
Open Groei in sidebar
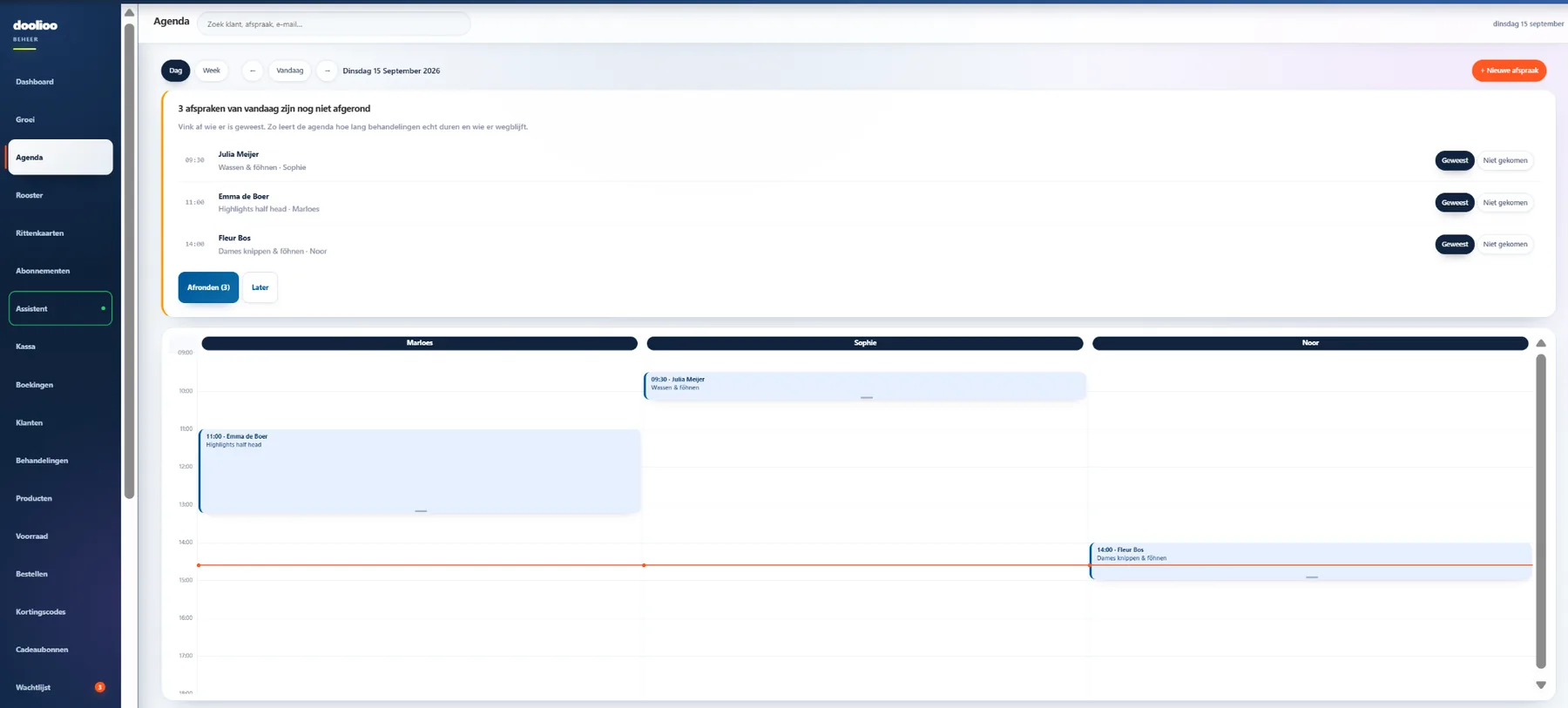60,119
